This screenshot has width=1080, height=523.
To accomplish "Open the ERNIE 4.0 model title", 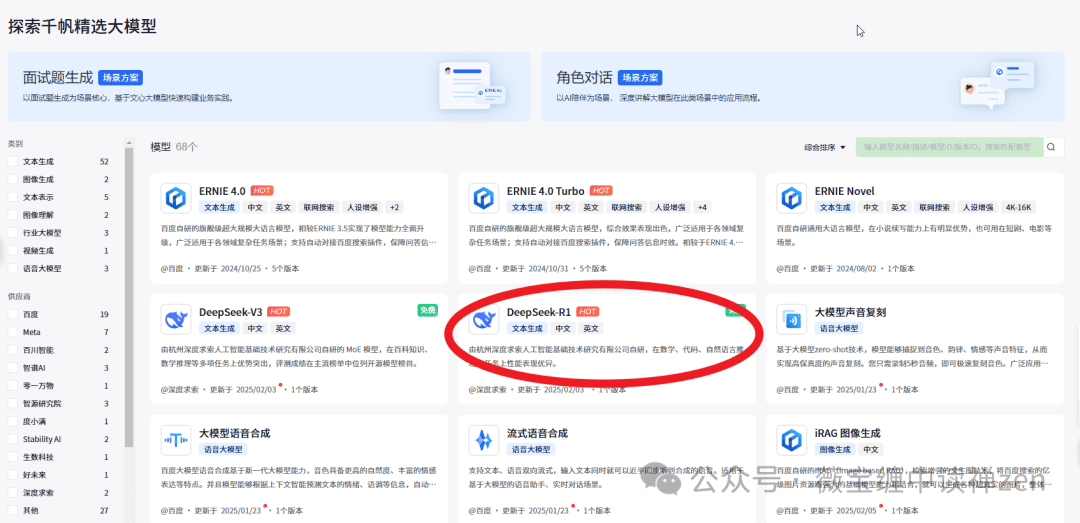I will point(222,191).
